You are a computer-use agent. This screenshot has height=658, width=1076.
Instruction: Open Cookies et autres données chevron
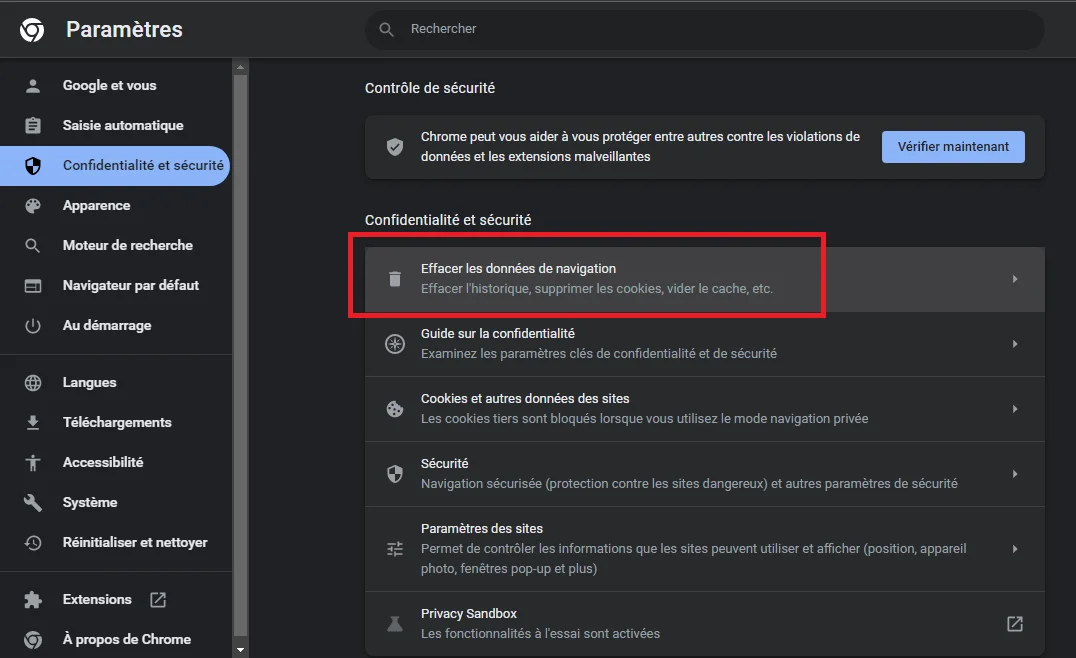click(1014, 409)
